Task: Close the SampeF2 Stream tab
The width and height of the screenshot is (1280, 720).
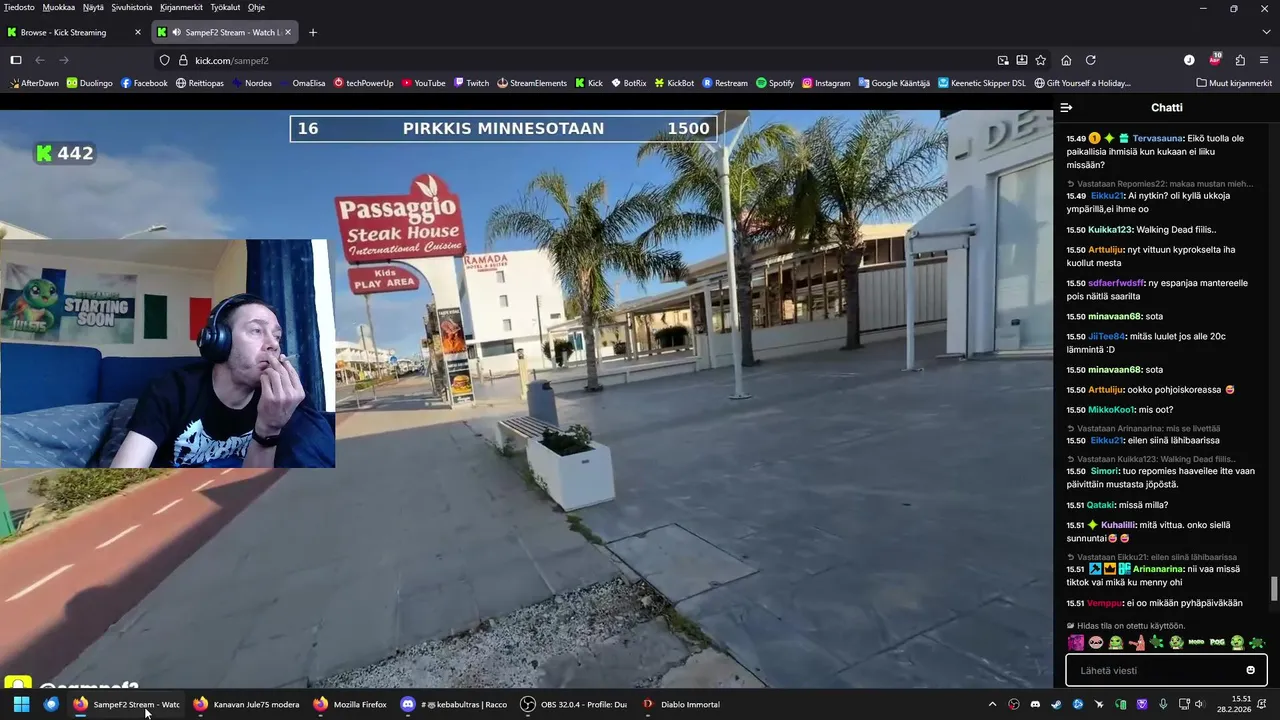Action: click(288, 32)
